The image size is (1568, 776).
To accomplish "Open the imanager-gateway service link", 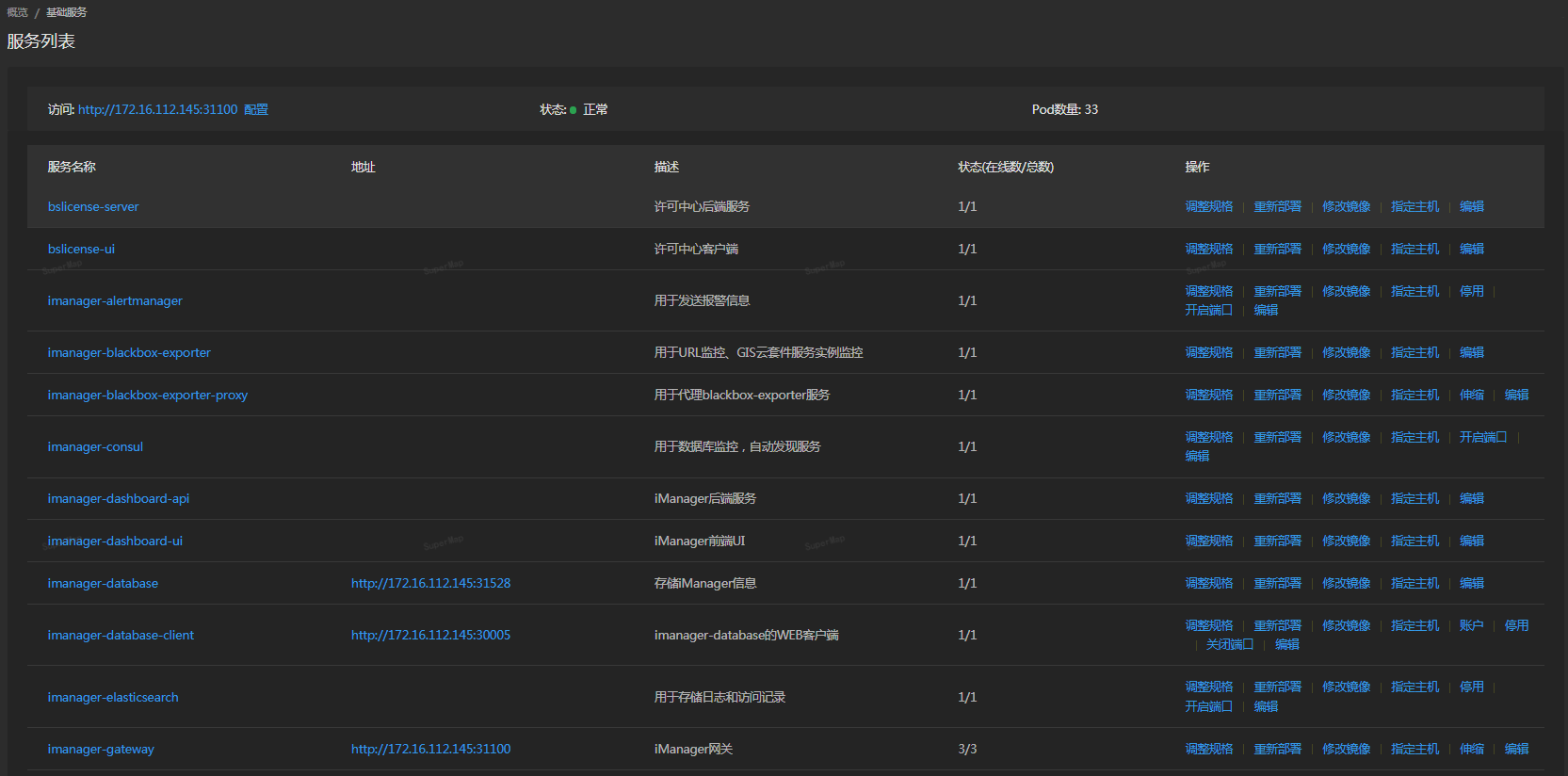I will 101,749.
